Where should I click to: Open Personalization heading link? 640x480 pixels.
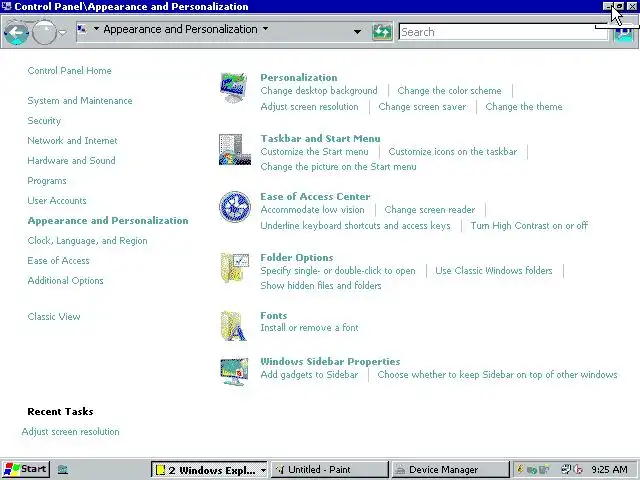click(x=299, y=77)
